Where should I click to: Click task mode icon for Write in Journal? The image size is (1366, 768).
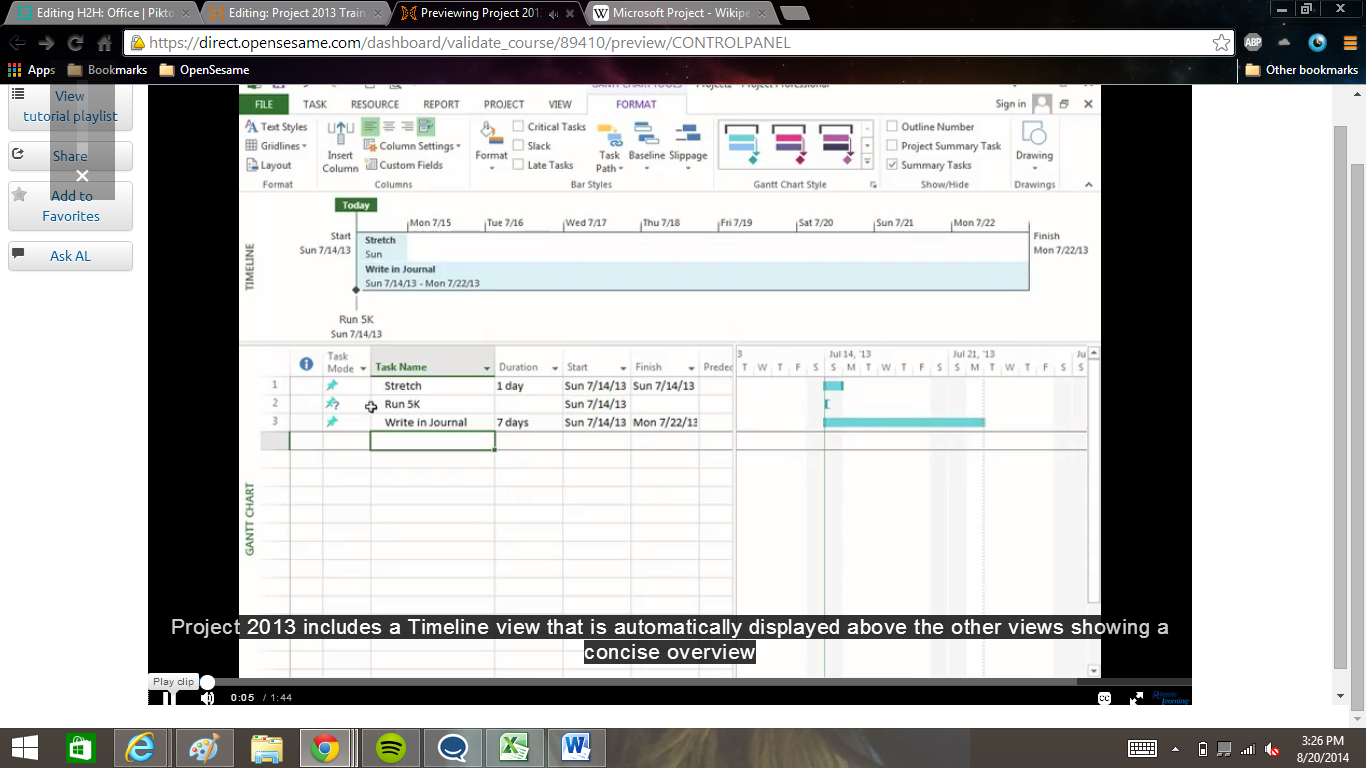pyautogui.click(x=332, y=422)
